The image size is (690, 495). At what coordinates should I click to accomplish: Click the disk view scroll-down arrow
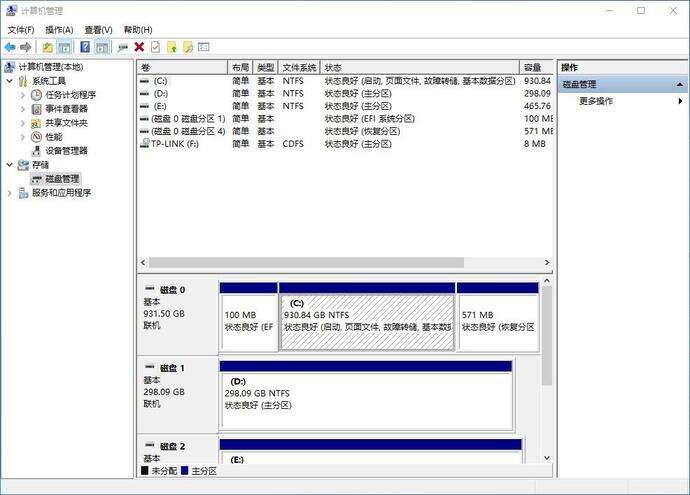tap(547, 458)
